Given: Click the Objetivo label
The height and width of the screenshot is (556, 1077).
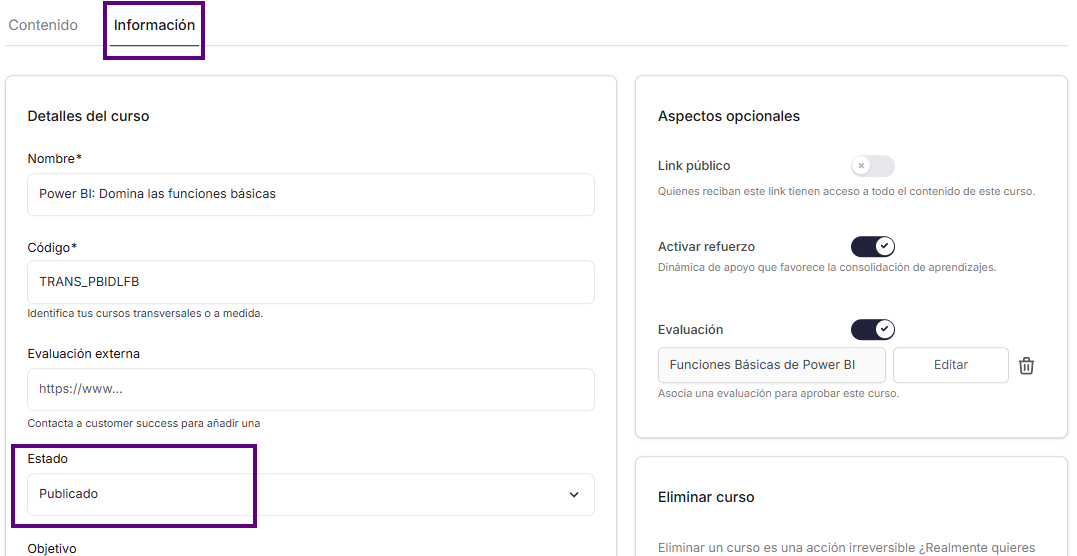Looking at the screenshot, I should [x=52, y=548].
